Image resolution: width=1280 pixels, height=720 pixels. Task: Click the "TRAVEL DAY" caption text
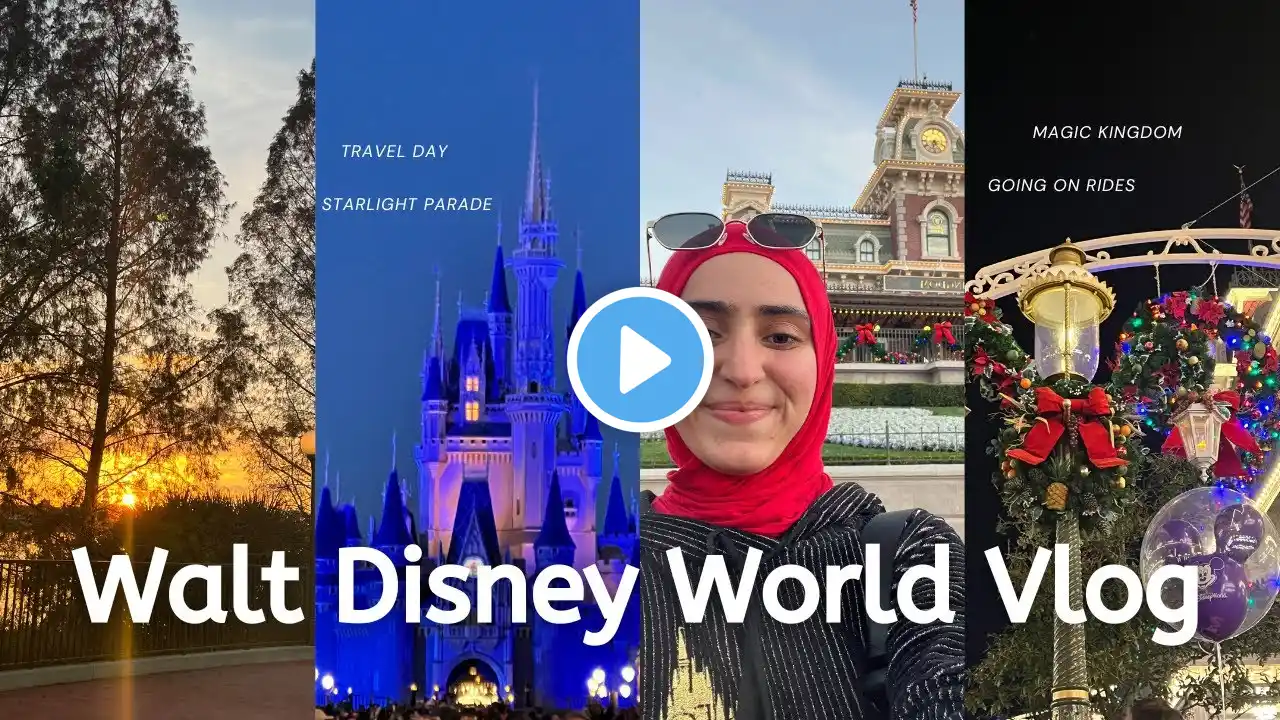394,152
